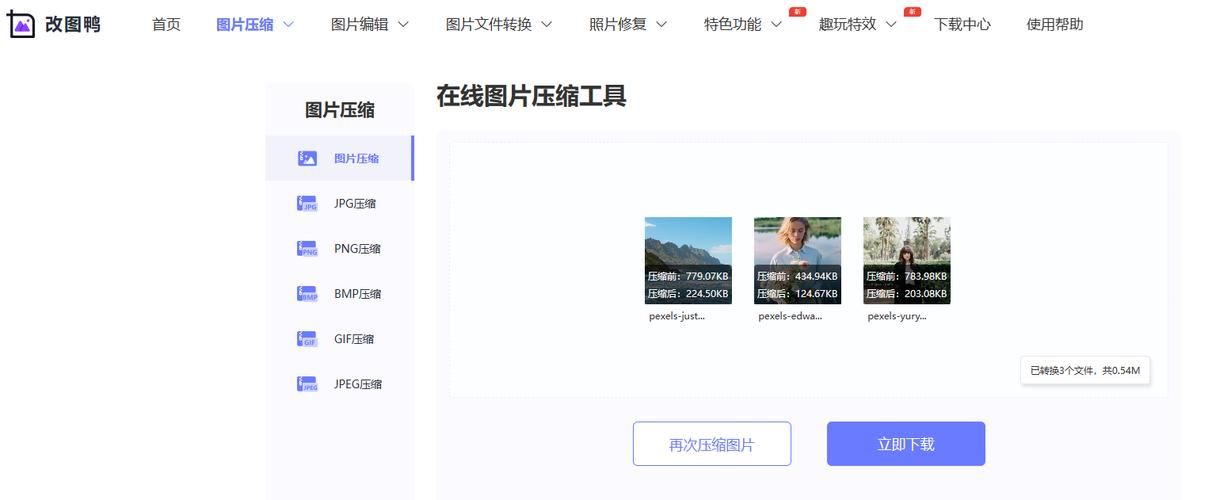Screen dimensions: 1212x500
Task: Select the GIF压缩 sidebar icon
Action: [x=307, y=338]
